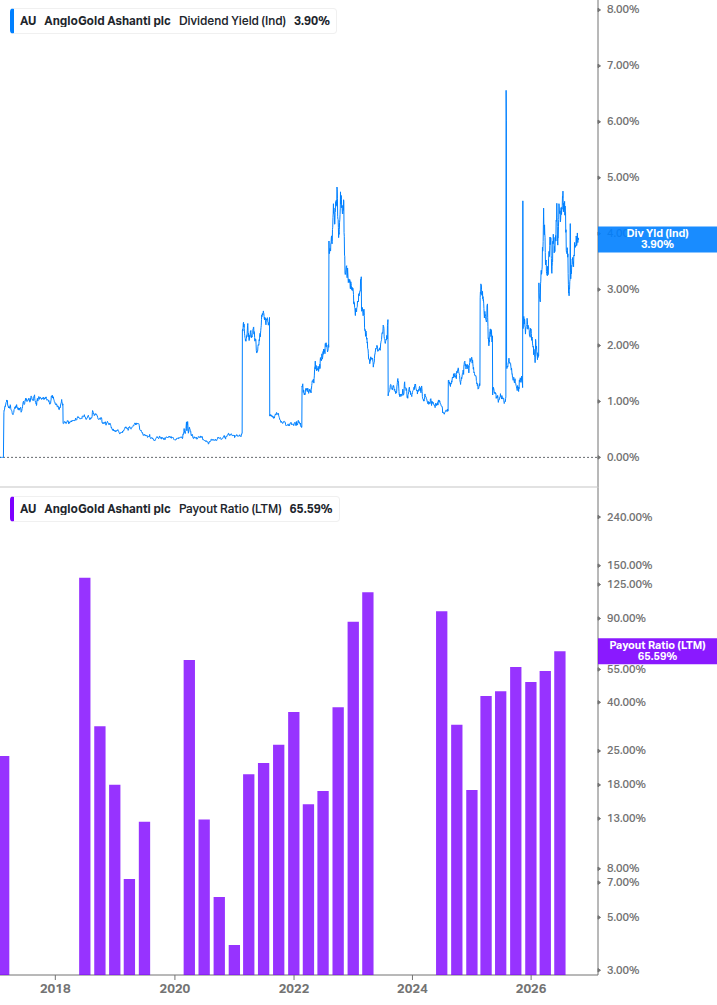Screen dimensions: 717x1005
Task: Click the dividend yield spike peak above 6%
Action: (506, 92)
